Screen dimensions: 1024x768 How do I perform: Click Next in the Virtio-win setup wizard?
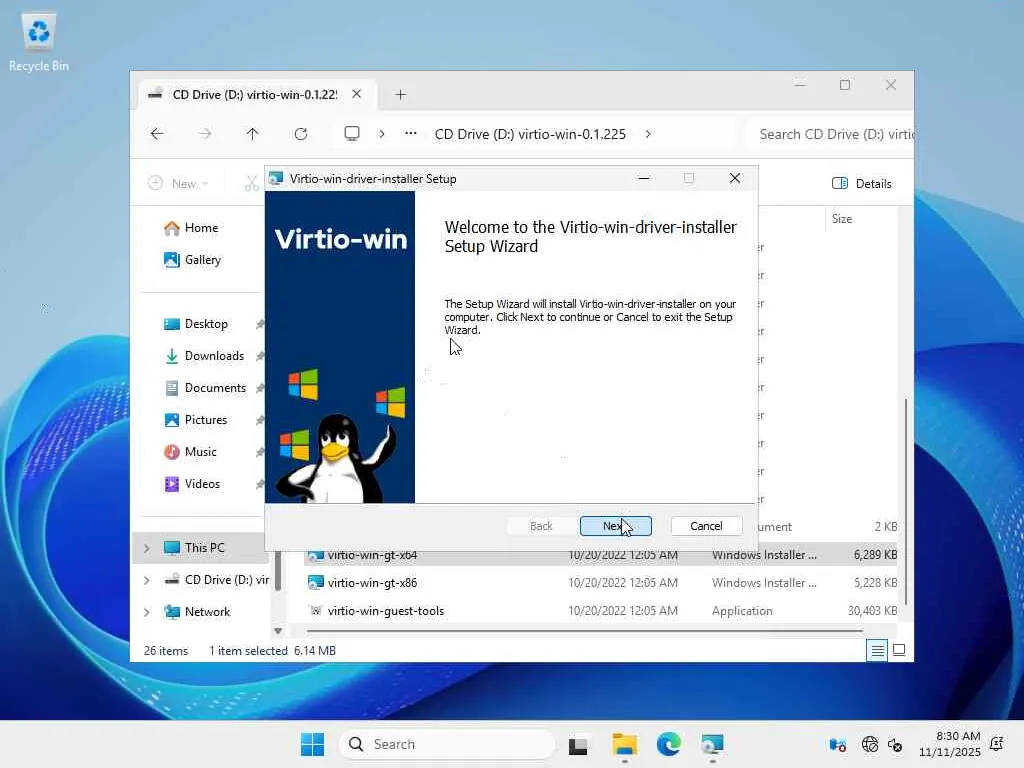(615, 526)
